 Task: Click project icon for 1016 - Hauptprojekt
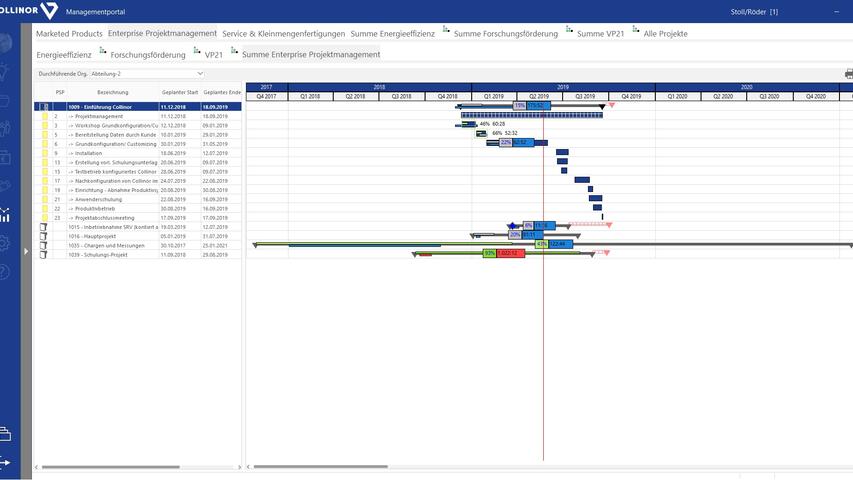click(43, 236)
